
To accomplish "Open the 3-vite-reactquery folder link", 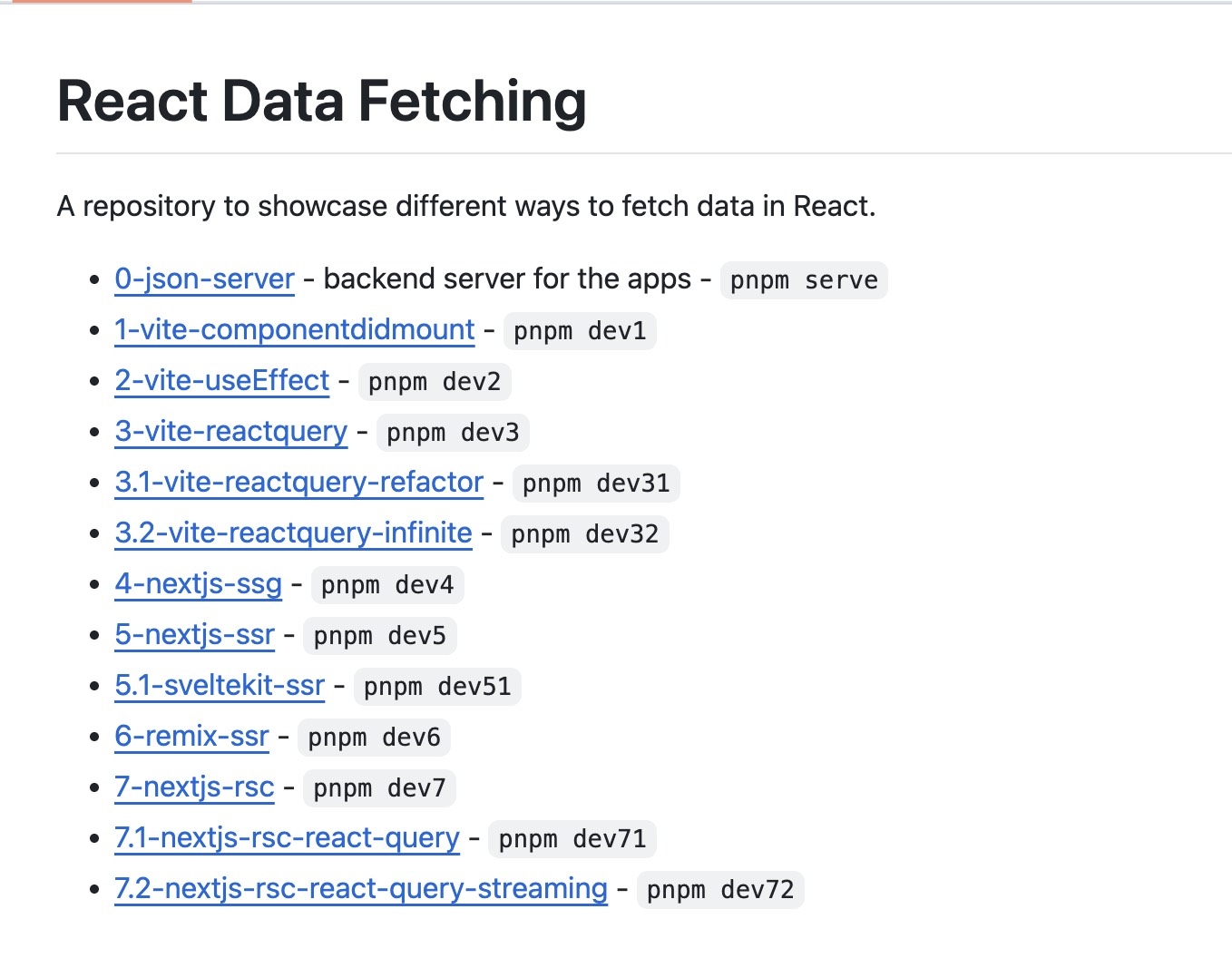I will pos(230,432).
